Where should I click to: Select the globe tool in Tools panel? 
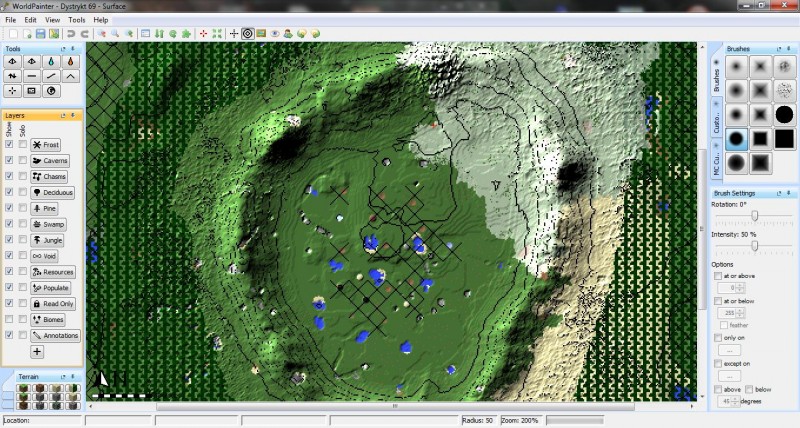click(x=51, y=91)
